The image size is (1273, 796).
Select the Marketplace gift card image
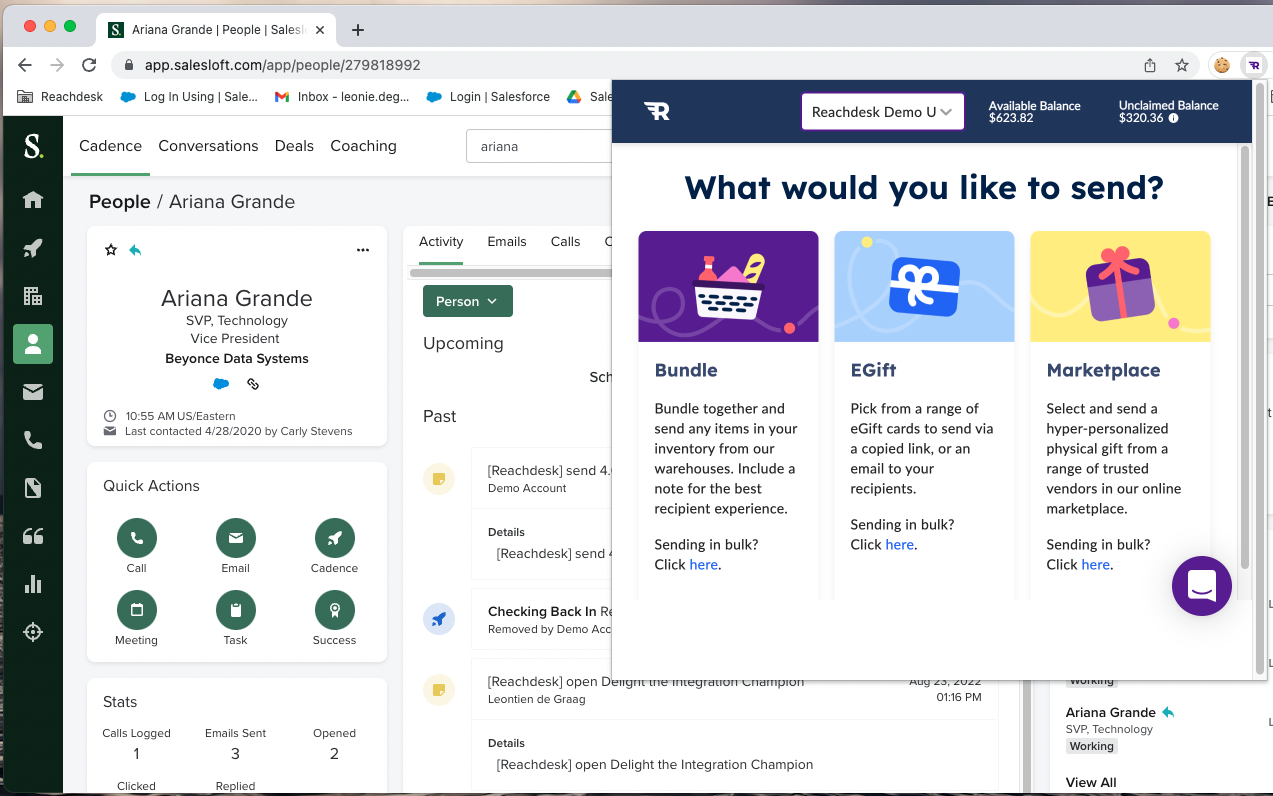coord(1120,287)
